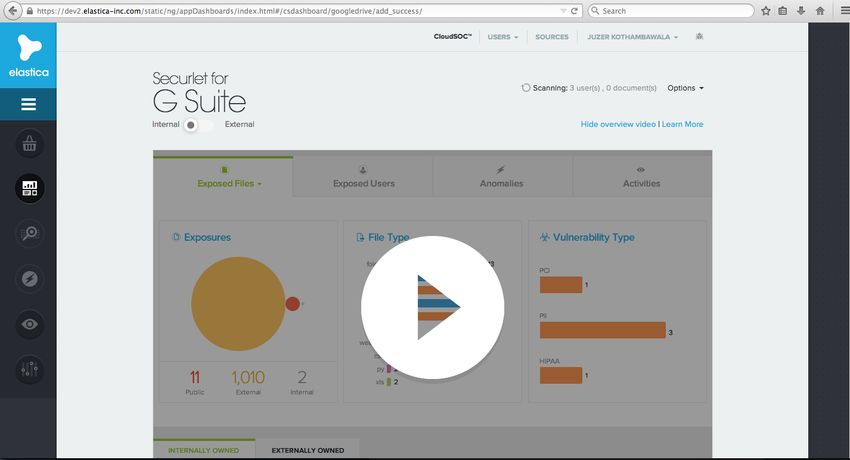
Task: Click the Vulnerability Type biohazard icon
Action: (x=545, y=237)
